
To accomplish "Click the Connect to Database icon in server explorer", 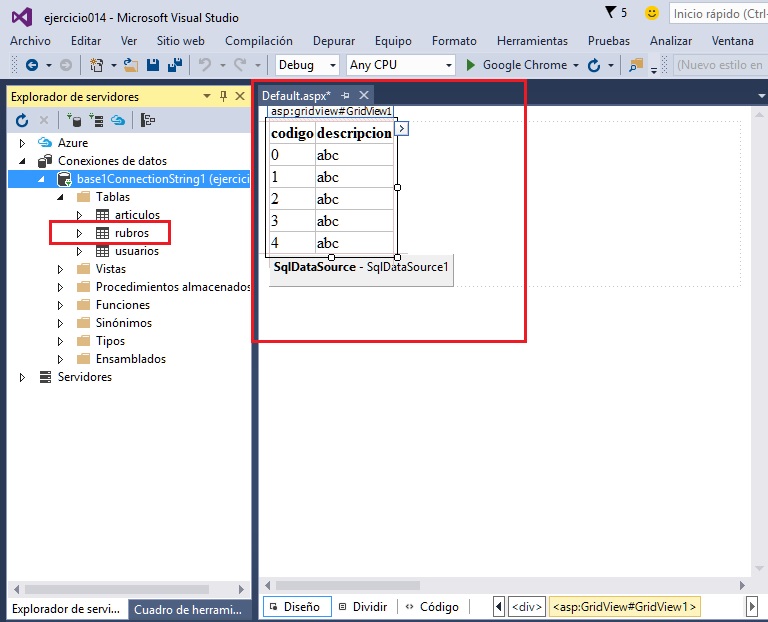I will pos(74,120).
